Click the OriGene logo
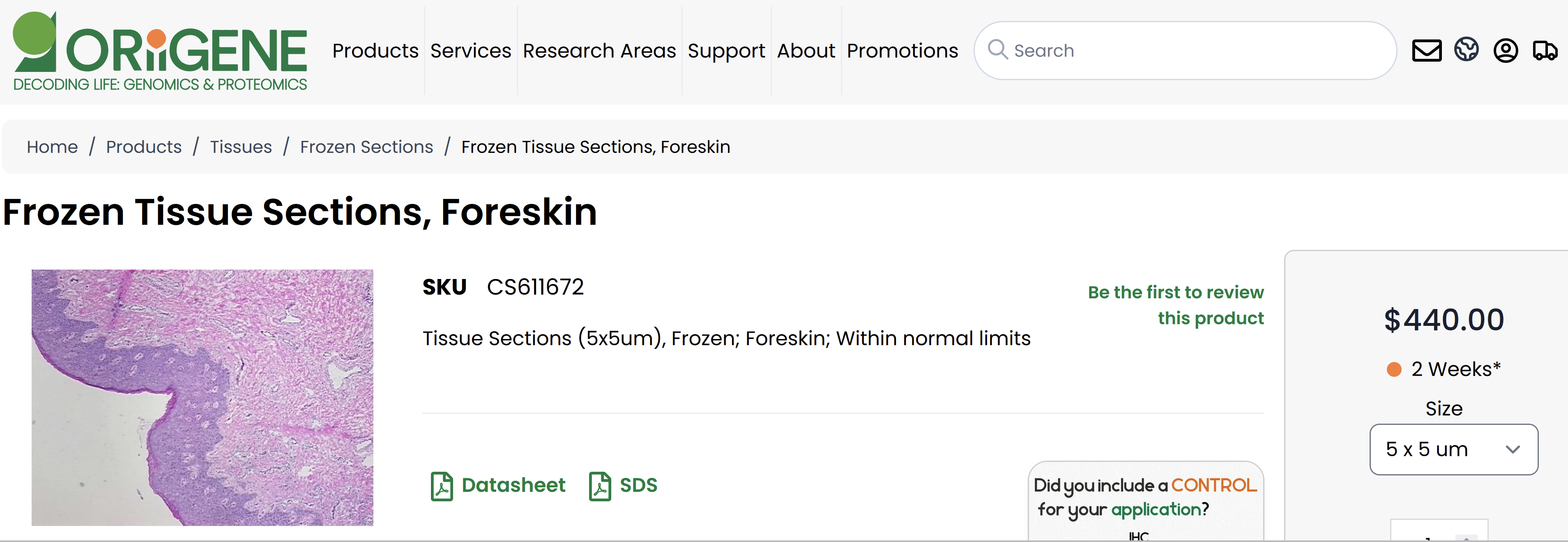This screenshot has height=542, width=1568. click(159, 52)
